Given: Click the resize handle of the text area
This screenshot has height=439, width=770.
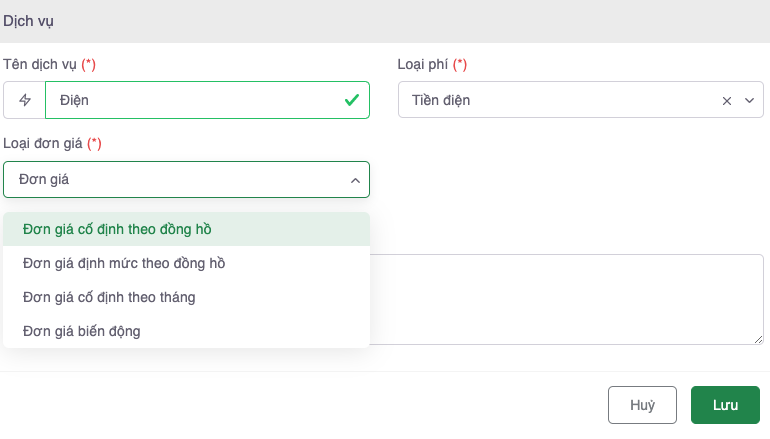Looking at the screenshot, I should coord(759,340).
